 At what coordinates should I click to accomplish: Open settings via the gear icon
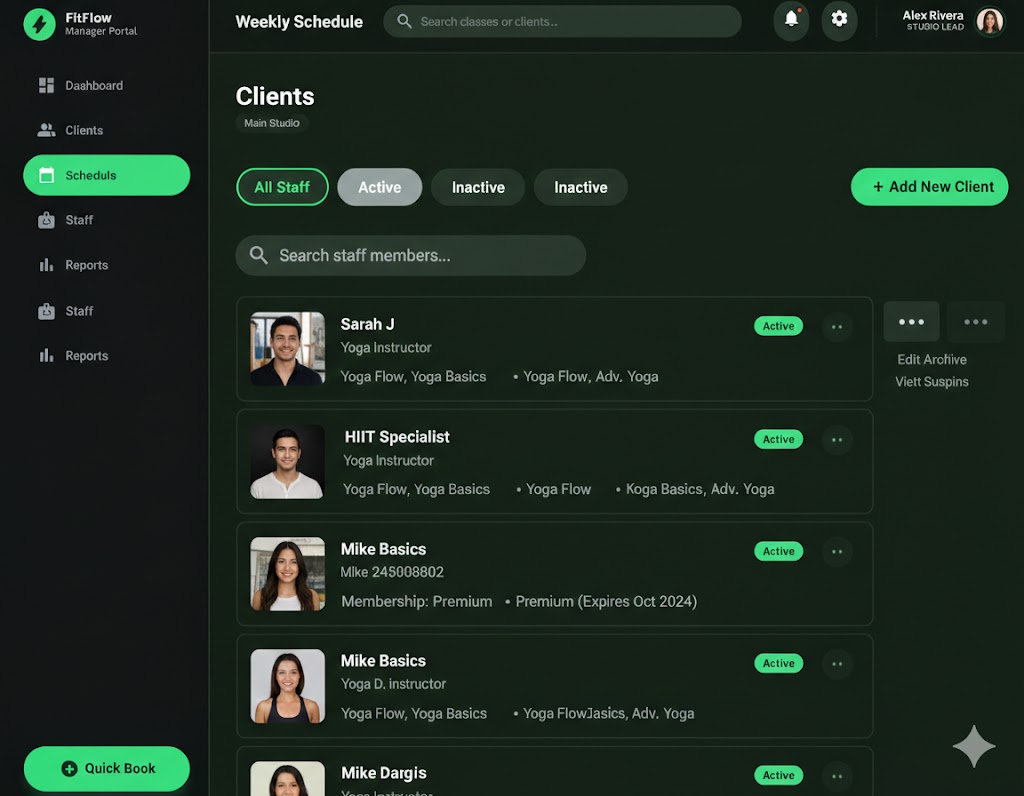pyautogui.click(x=839, y=20)
